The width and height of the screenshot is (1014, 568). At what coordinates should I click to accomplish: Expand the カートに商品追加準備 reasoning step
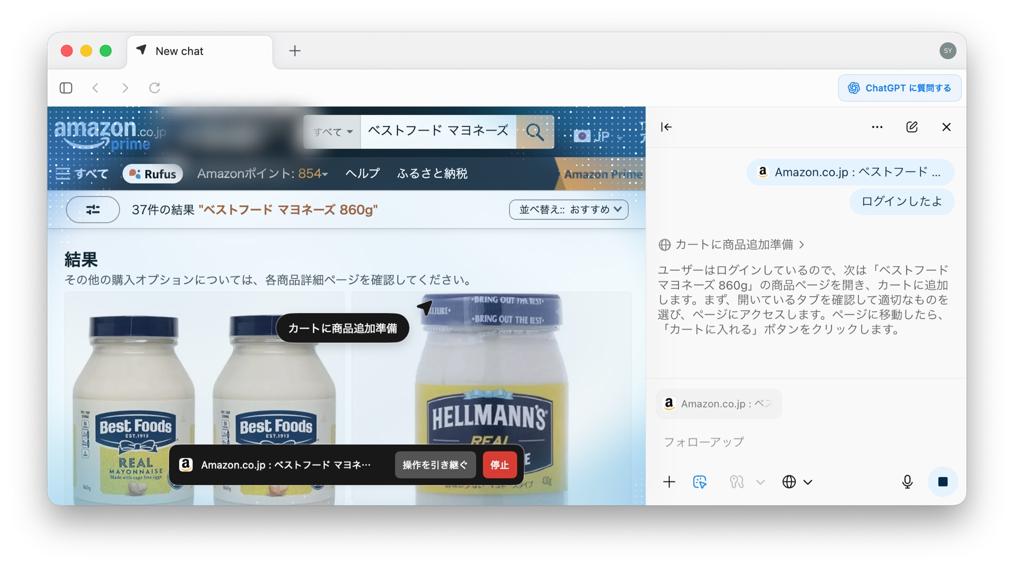(732, 244)
